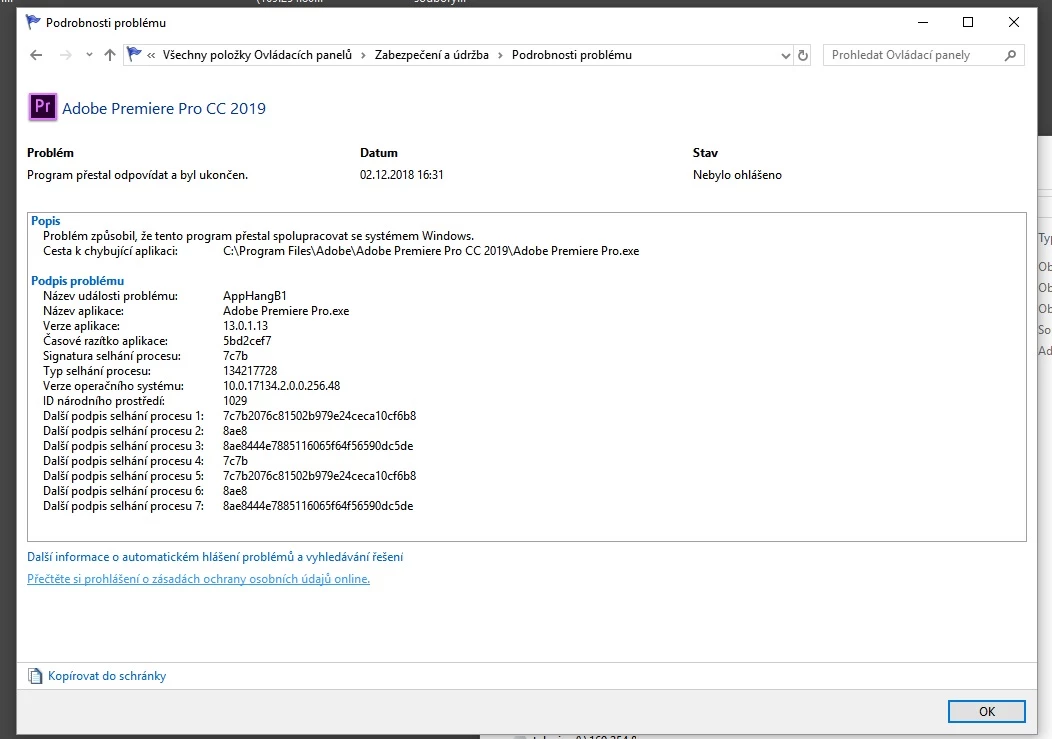Click Program přestal odpovídat a byl ukončen
Screen dimensions: 1052x739
pyautogui.click(x=138, y=175)
